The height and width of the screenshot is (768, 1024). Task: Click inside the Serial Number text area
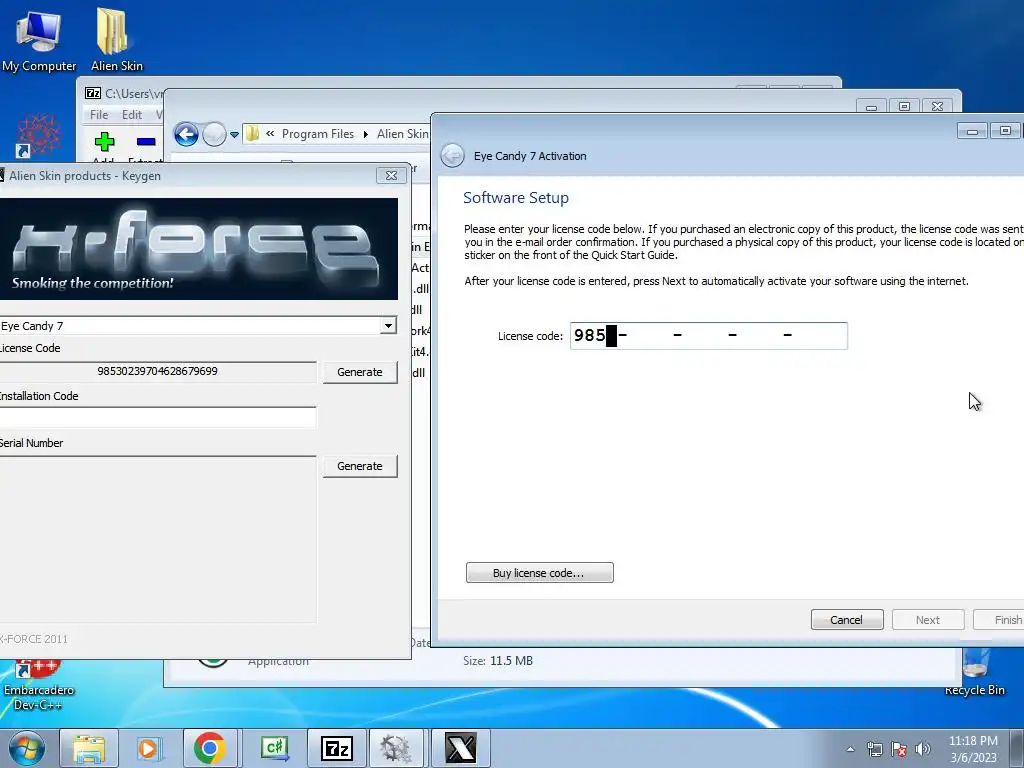[157, 539]
